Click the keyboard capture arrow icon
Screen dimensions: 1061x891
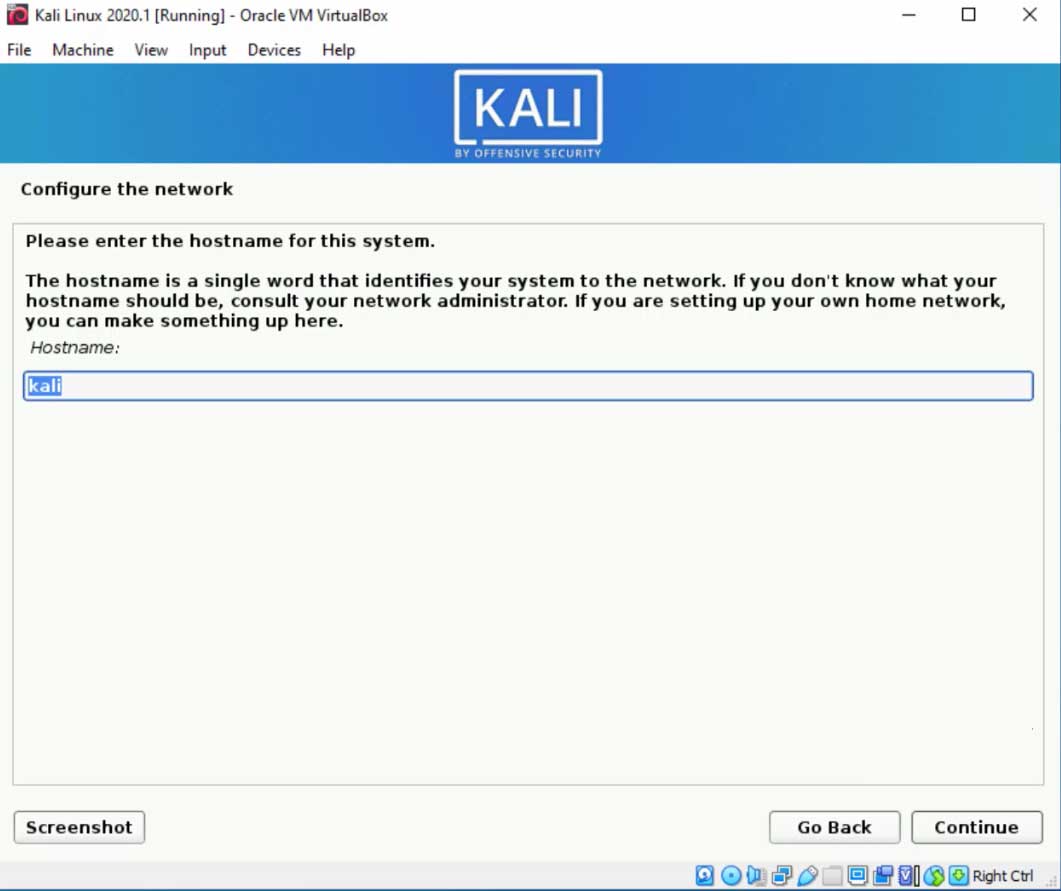pyautogui.click(x=958, y=875)
